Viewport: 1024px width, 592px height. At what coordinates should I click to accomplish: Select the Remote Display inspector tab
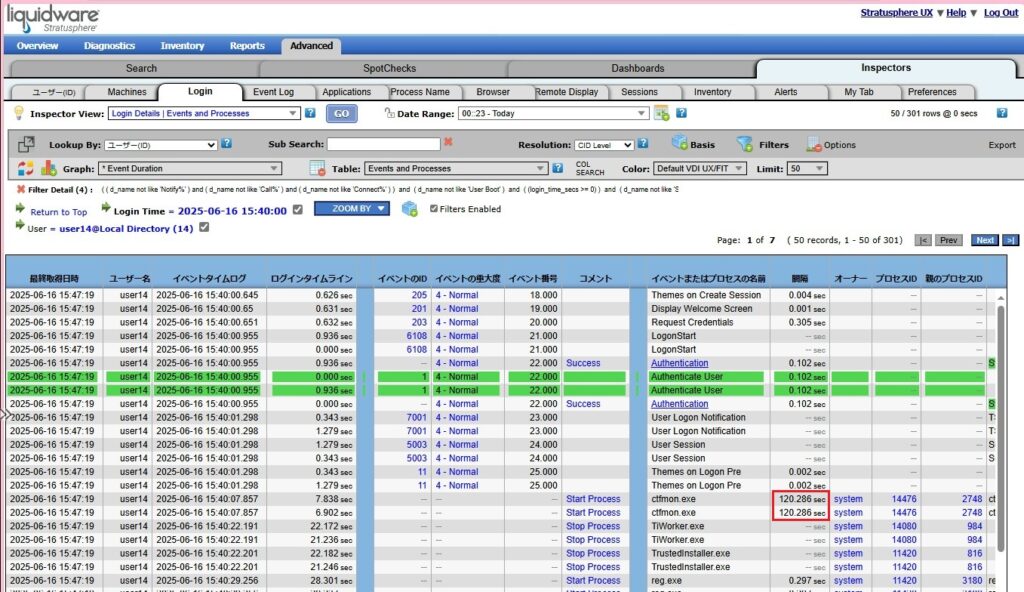(x=566, y=92)
